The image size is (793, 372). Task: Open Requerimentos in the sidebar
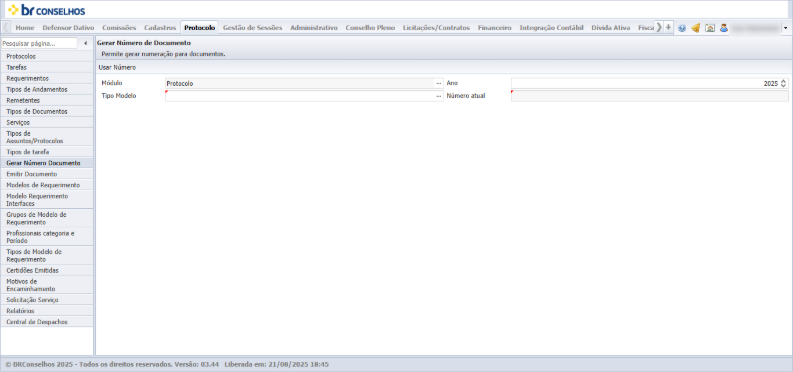click(x=47, y=78)
